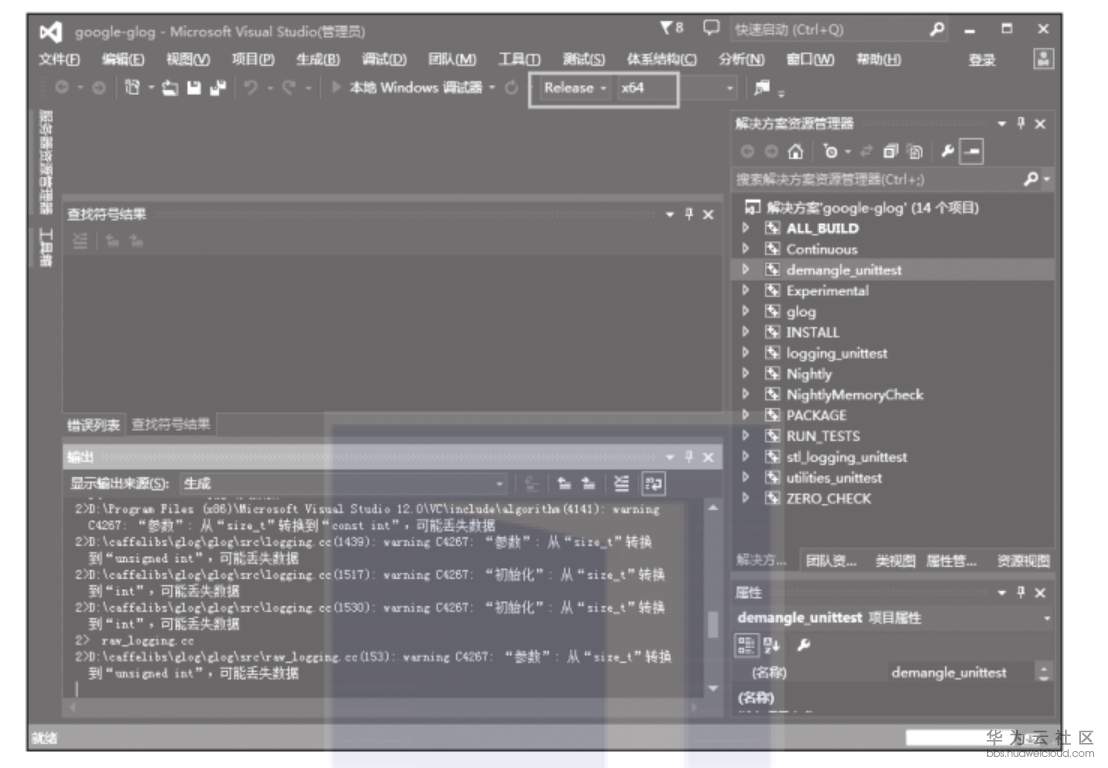1108x768 pixels.
Task: Click Solution Explorer show all files icon
Action: coord(915,151)
